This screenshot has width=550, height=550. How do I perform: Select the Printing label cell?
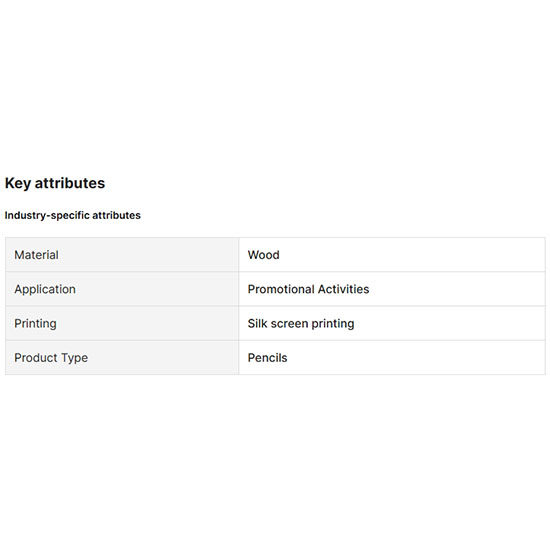[x=122, y=323]
